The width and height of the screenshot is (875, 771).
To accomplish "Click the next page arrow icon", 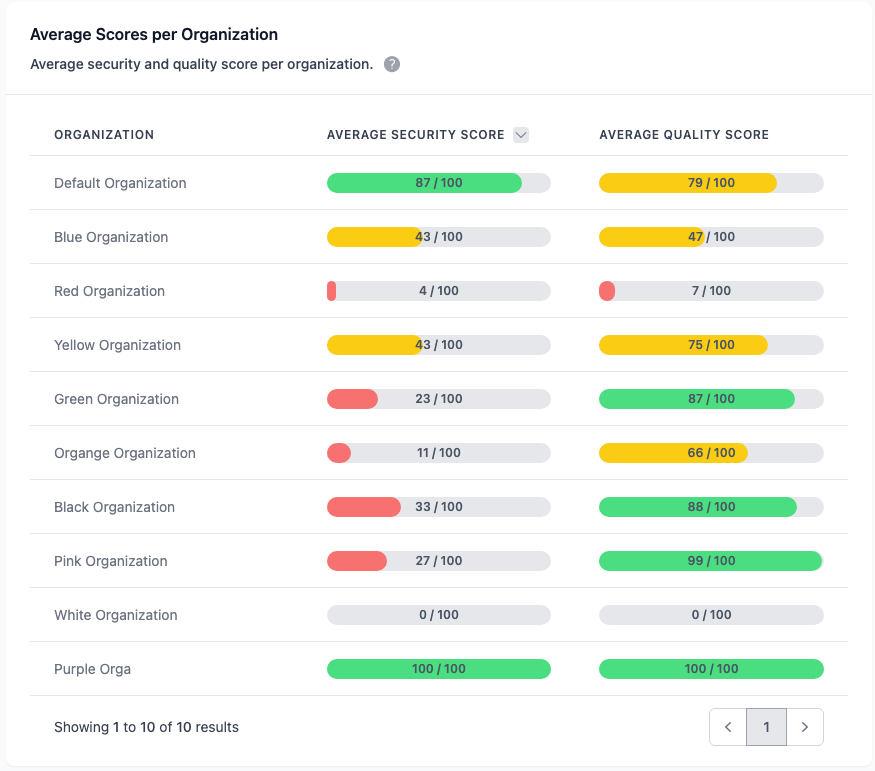I will [805, 727].
